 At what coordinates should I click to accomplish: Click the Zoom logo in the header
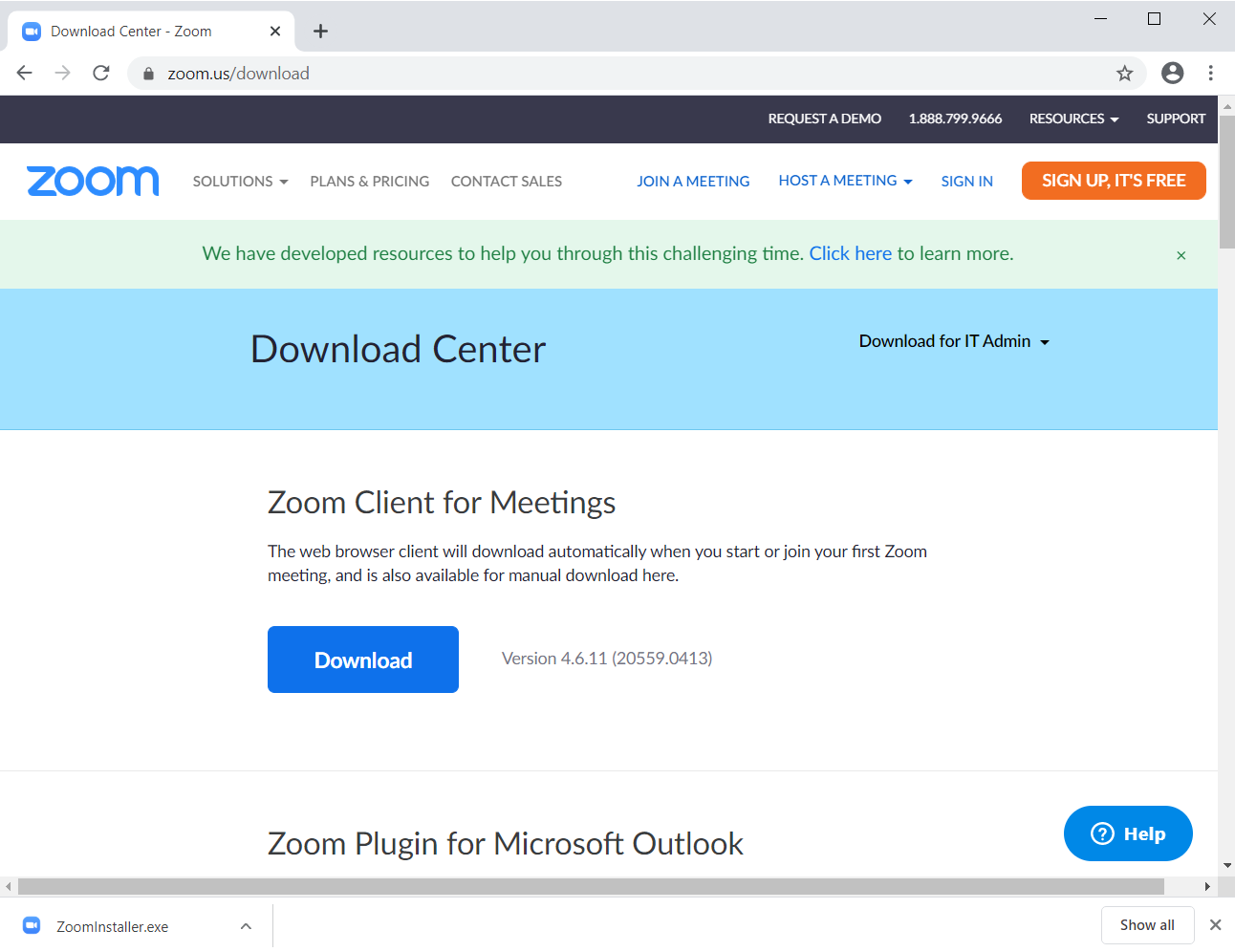(x=92, y=181)
